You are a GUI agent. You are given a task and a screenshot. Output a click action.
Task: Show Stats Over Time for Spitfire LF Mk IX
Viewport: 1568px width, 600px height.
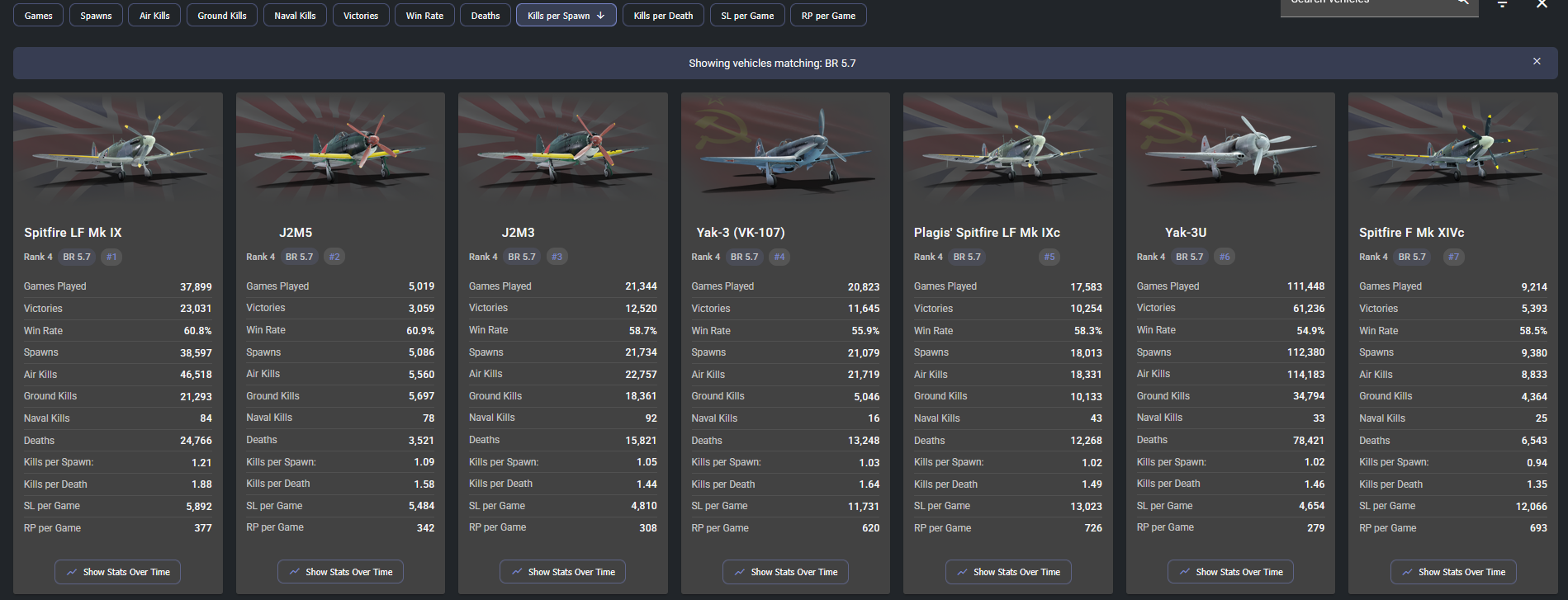(x=118, y=572)
